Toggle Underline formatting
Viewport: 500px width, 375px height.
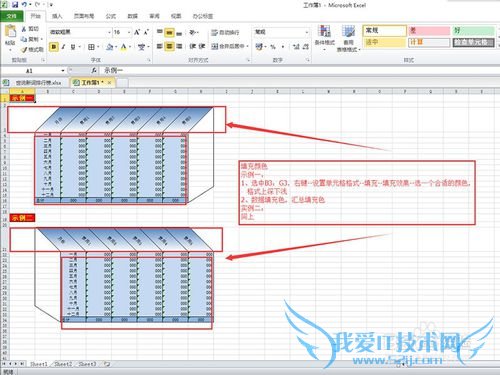point(73,47)
